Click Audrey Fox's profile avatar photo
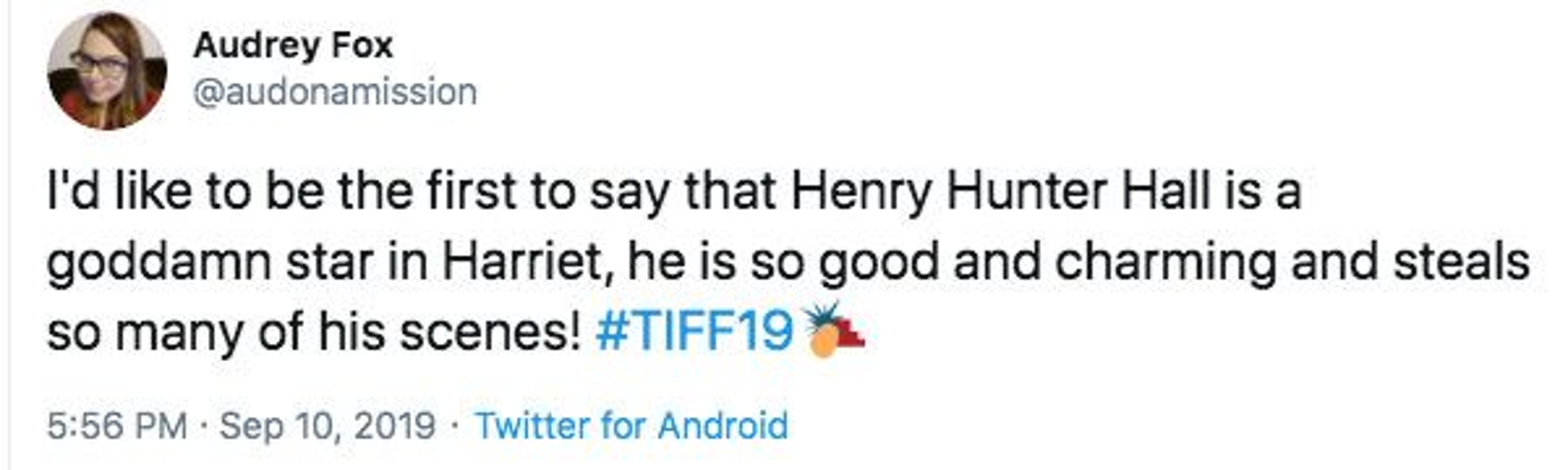1568x470 pixels. pyautogui.click(x=107, y=71)
